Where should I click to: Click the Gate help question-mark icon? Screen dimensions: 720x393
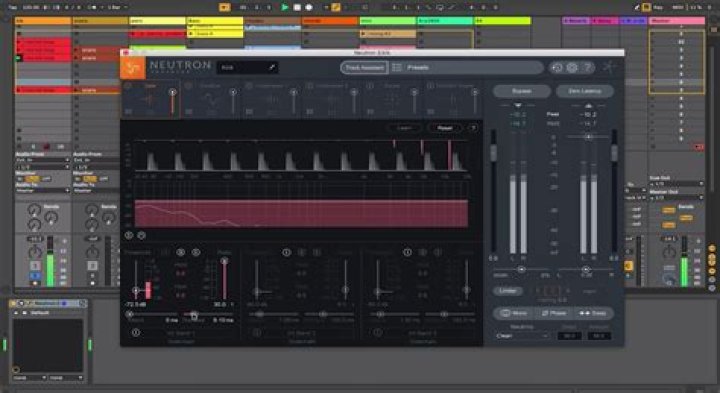[x=473, y=128]
